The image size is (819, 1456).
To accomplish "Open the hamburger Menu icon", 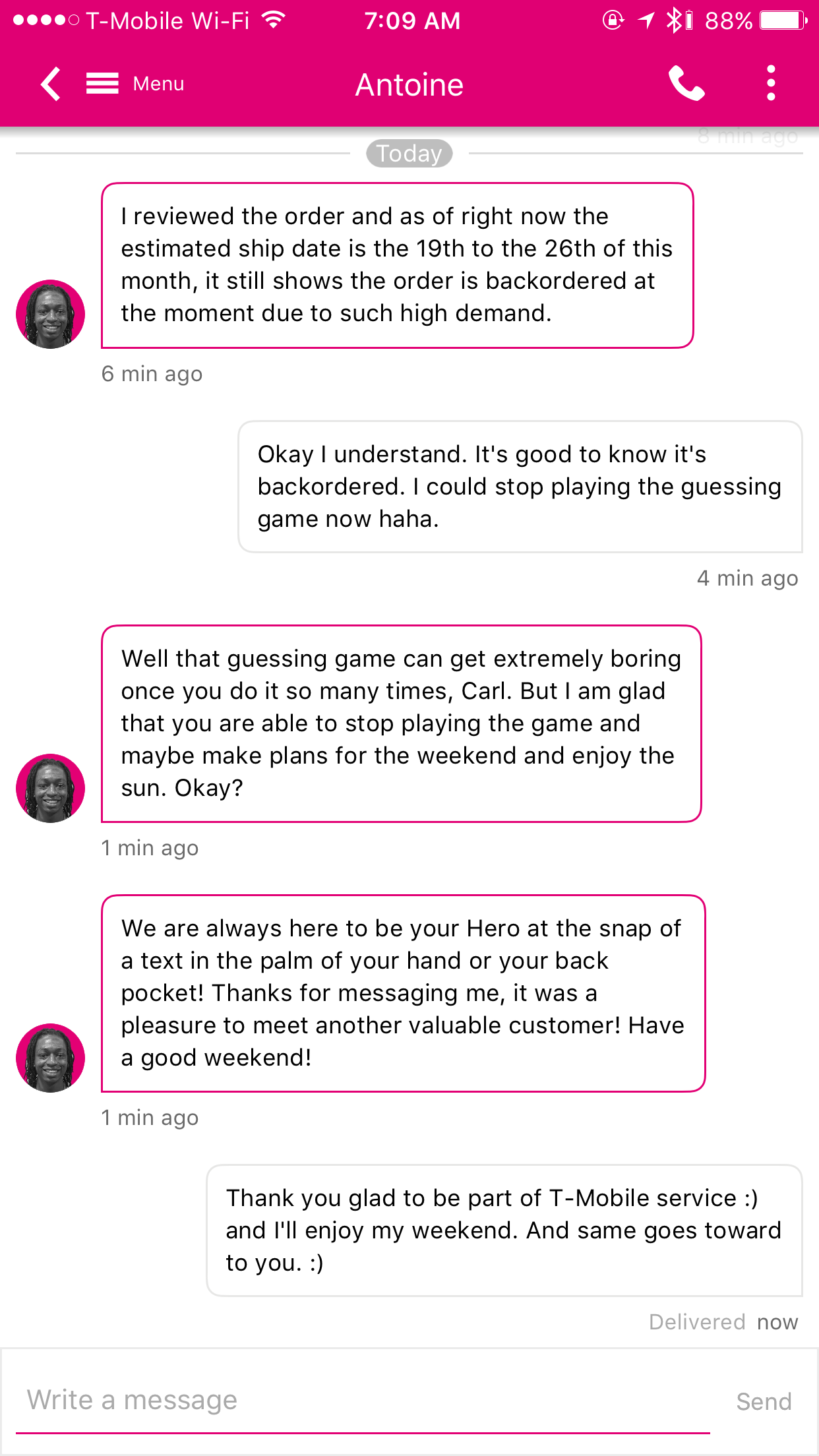I will pyautogui.click(x=102, y=84).
